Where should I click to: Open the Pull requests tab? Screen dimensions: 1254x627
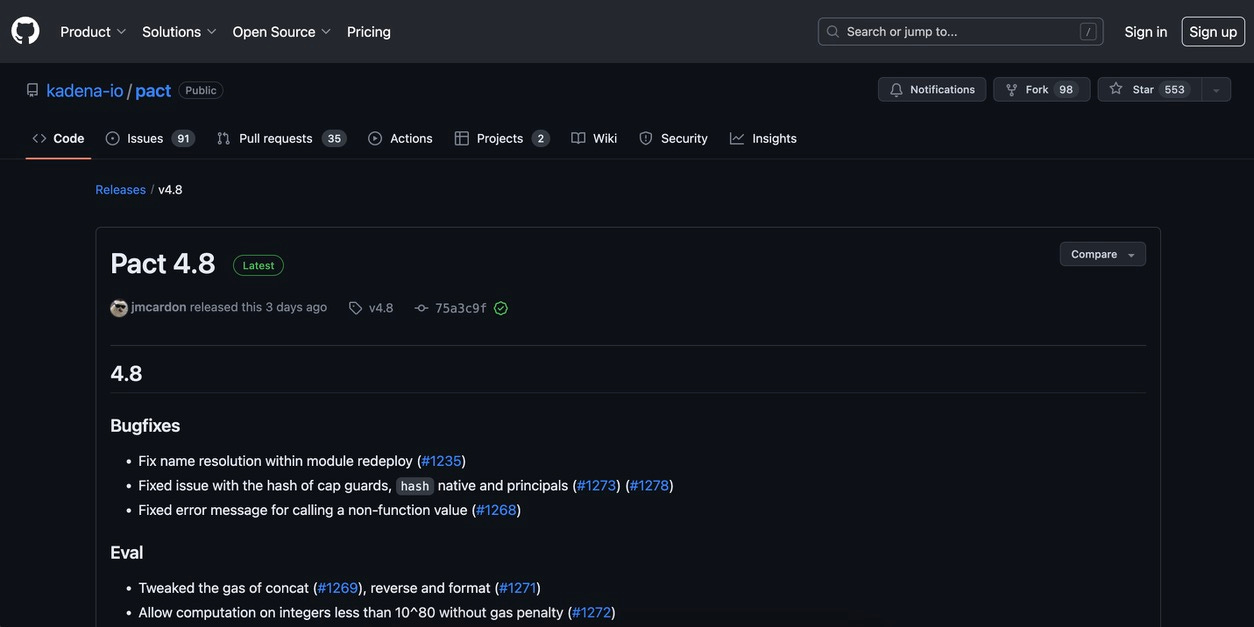click(282, 139)
